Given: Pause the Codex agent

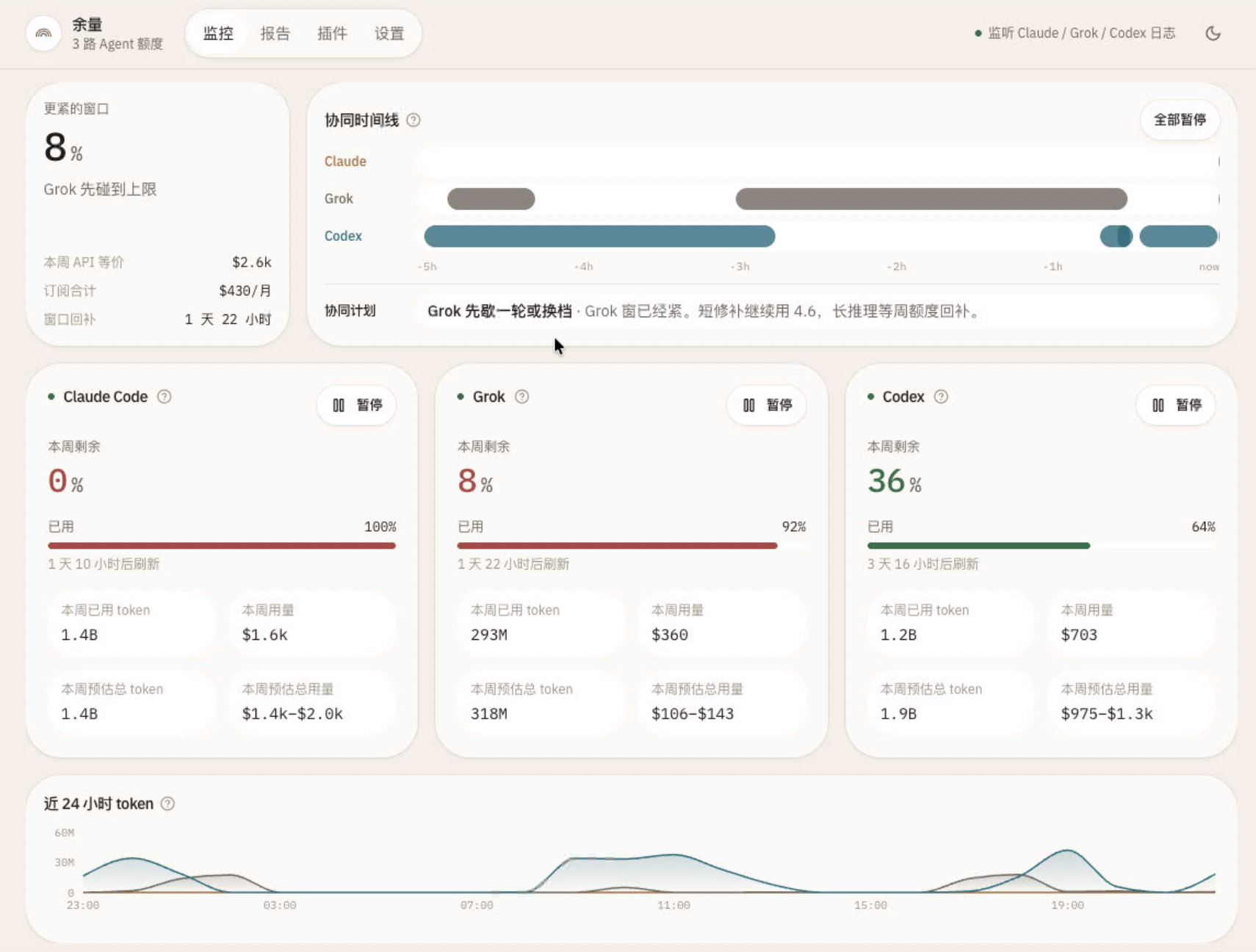Looking at the screenshot, I should point(1176,405).
